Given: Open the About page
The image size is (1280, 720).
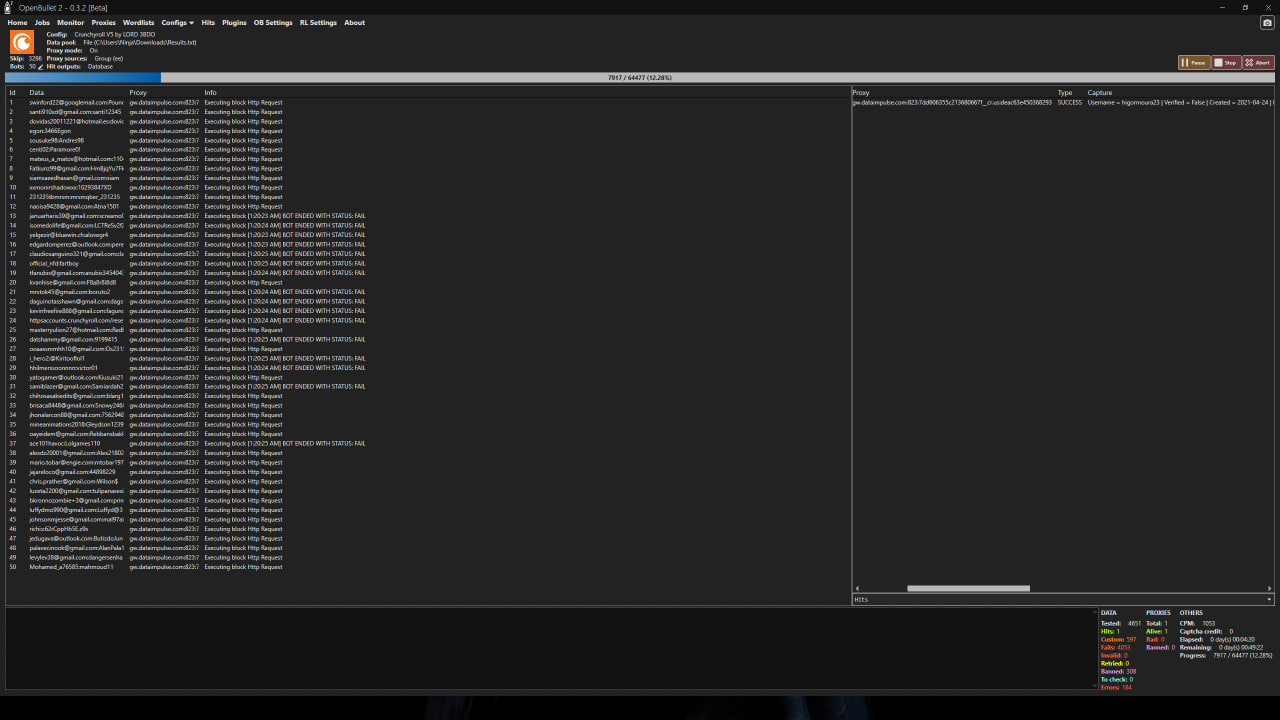Looking at the screenshot, I should pyautogui.click(x=354, y=22).
